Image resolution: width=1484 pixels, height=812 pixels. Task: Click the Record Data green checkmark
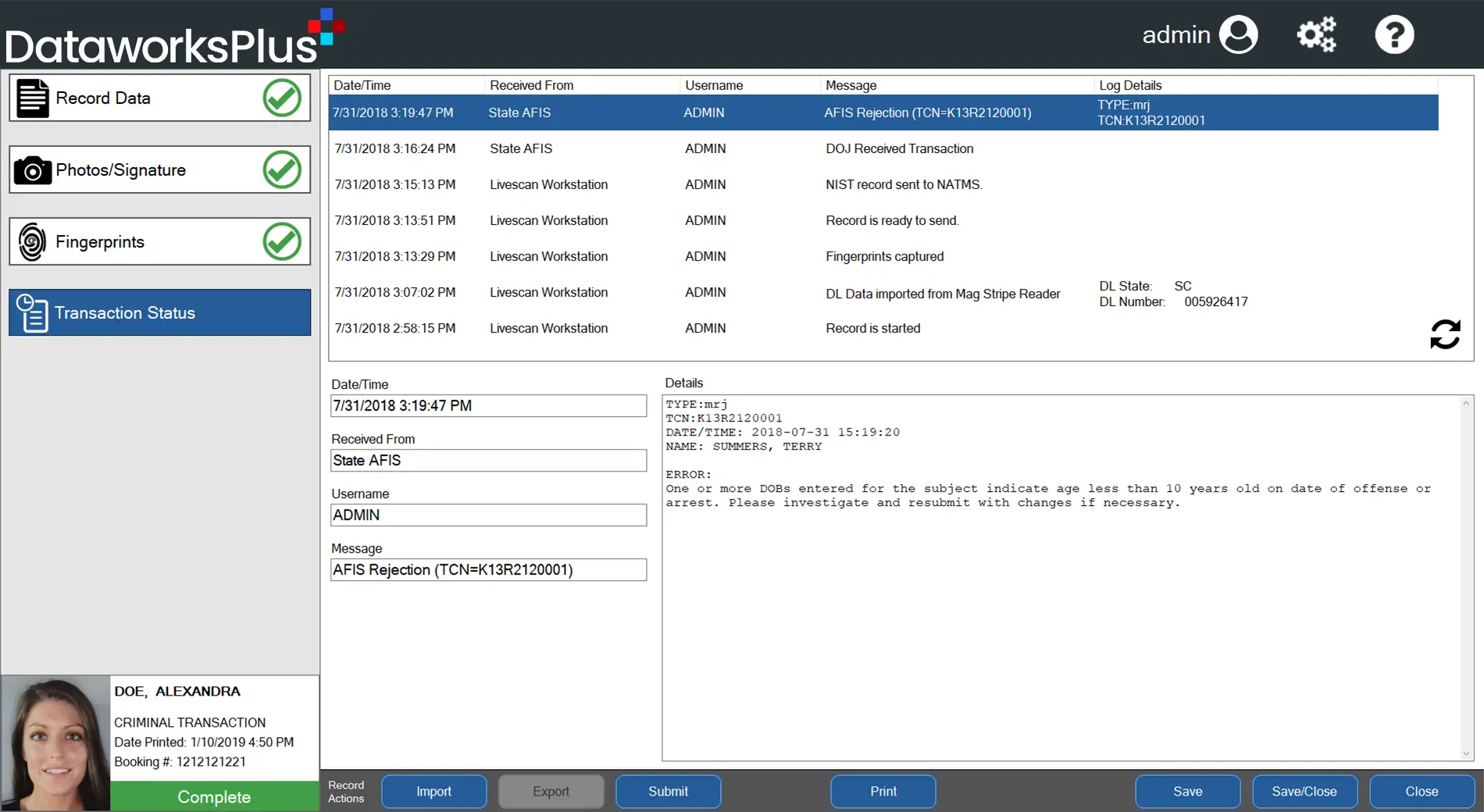tap(282, 98)
